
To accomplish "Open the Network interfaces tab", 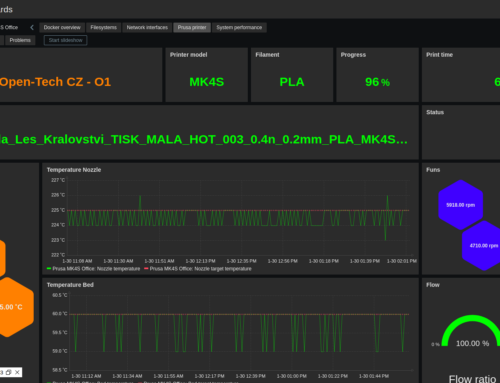I will (147, 27).
